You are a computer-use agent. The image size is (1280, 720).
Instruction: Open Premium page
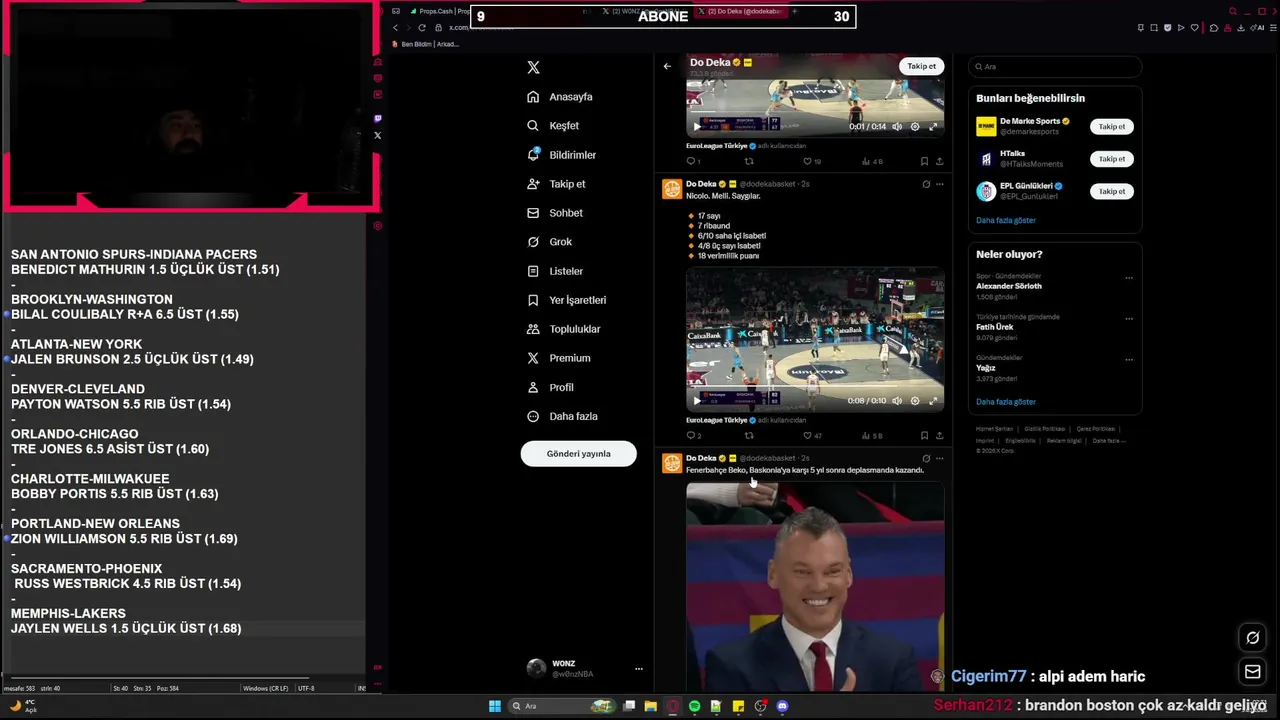[558, 358]
